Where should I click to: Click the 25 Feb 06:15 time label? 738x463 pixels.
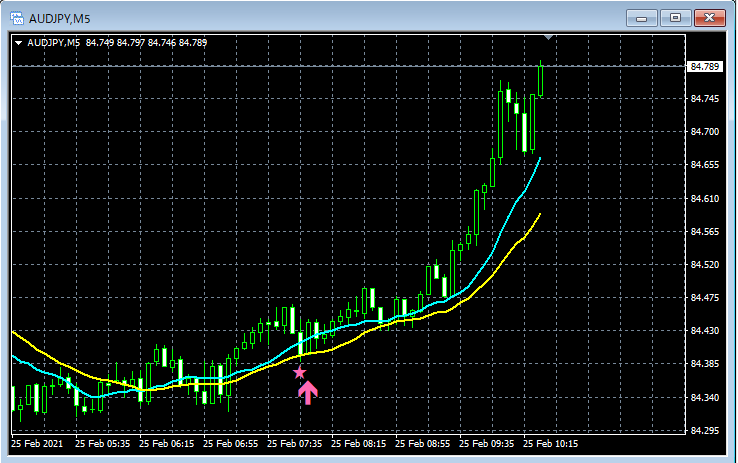coord(167,444)
